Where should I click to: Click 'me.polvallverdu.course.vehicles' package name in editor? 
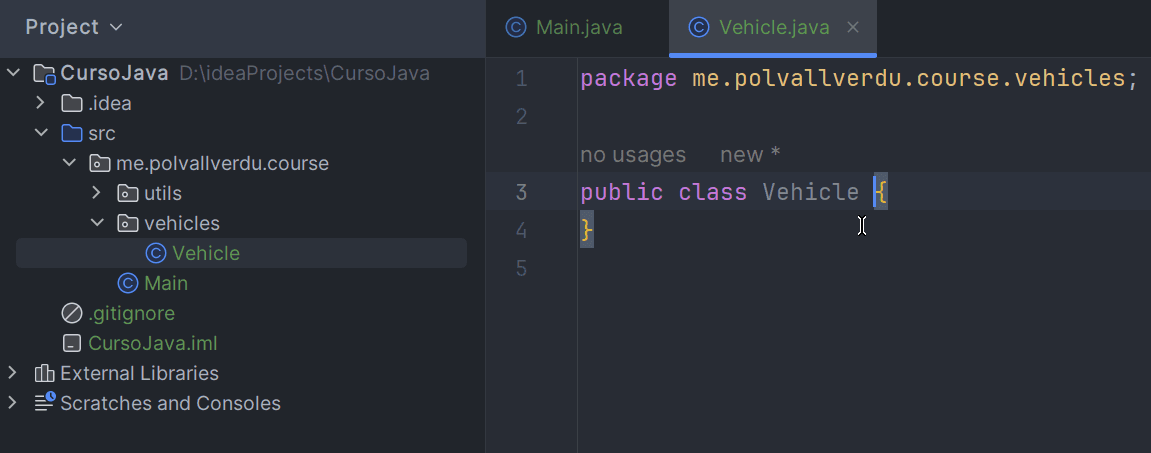click(908, 79)
